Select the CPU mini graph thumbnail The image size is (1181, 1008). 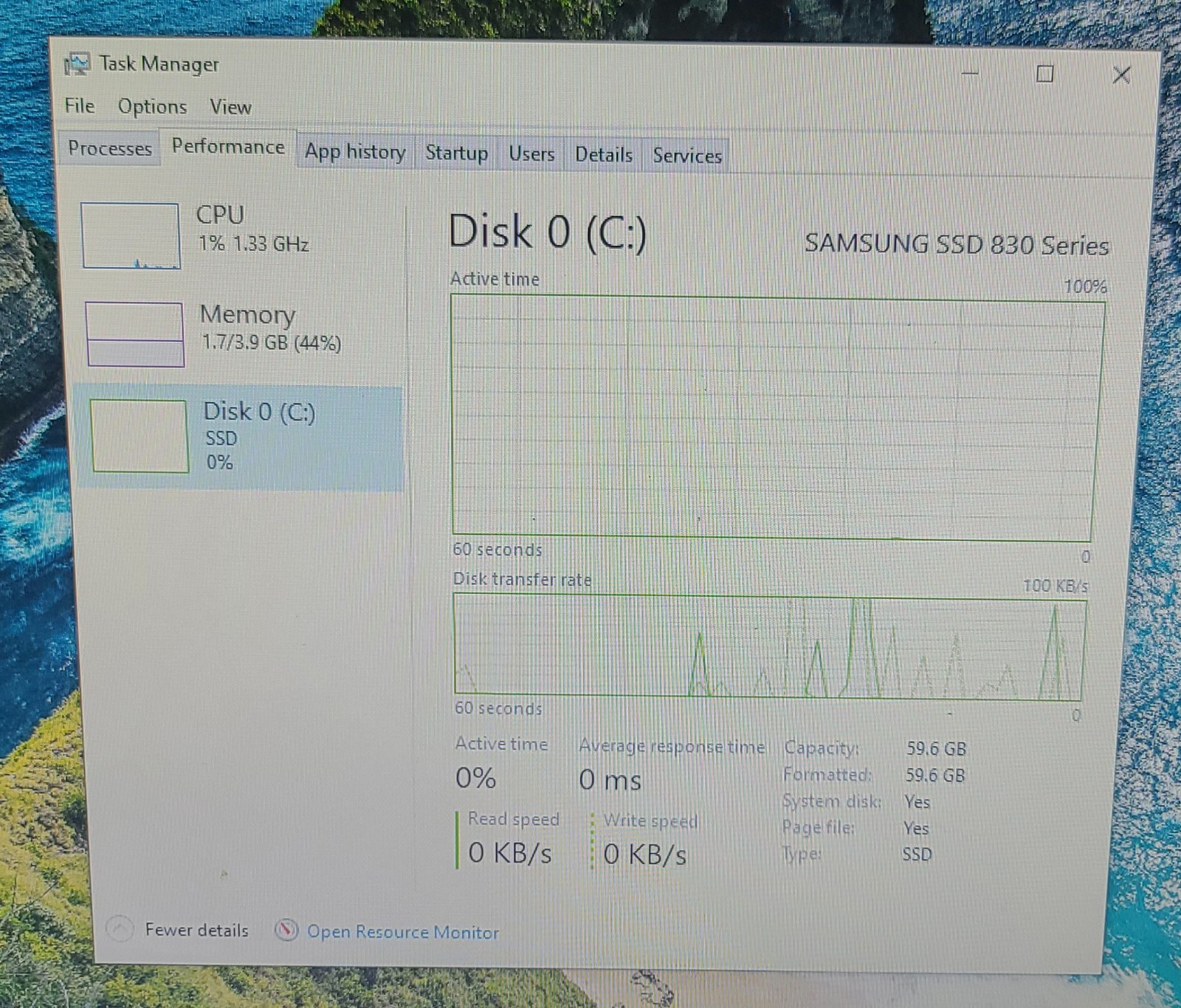131,235
